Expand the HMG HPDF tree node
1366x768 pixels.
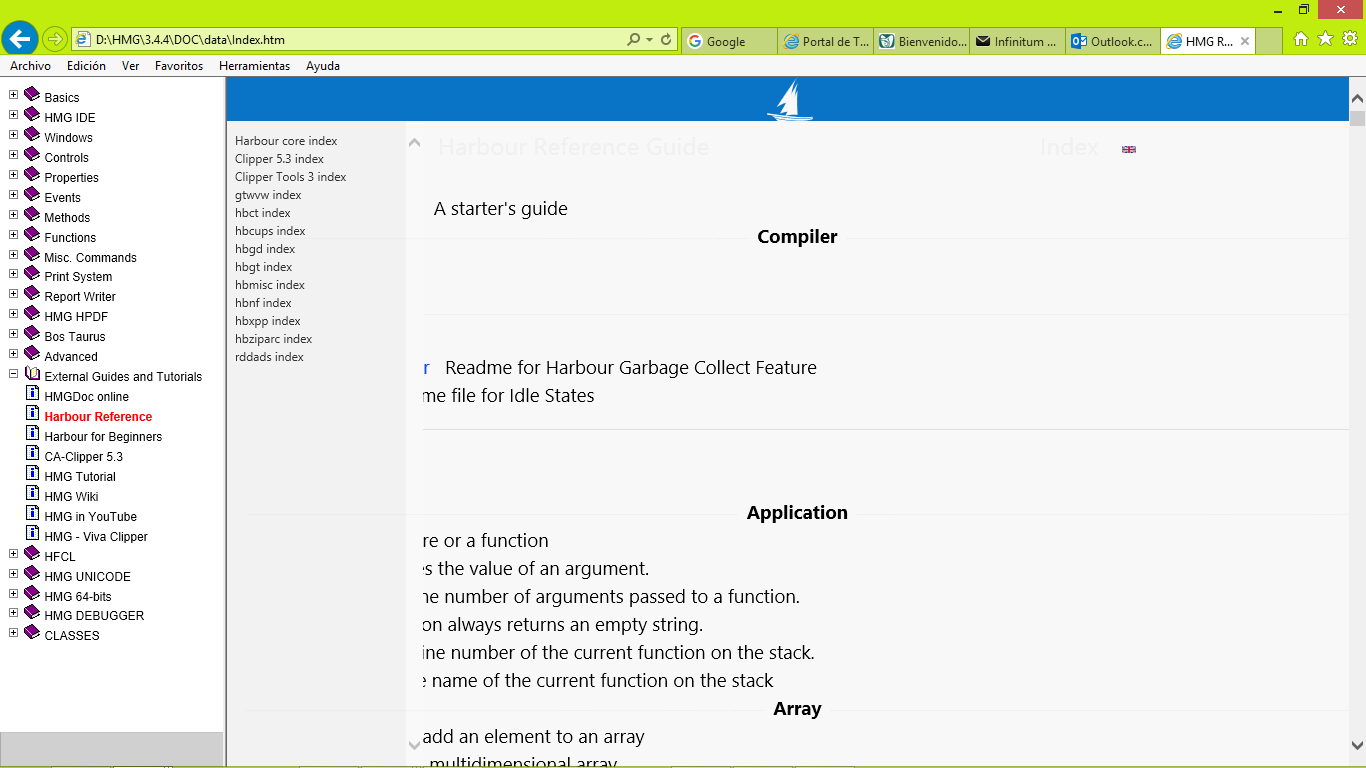tap(13, 314)
